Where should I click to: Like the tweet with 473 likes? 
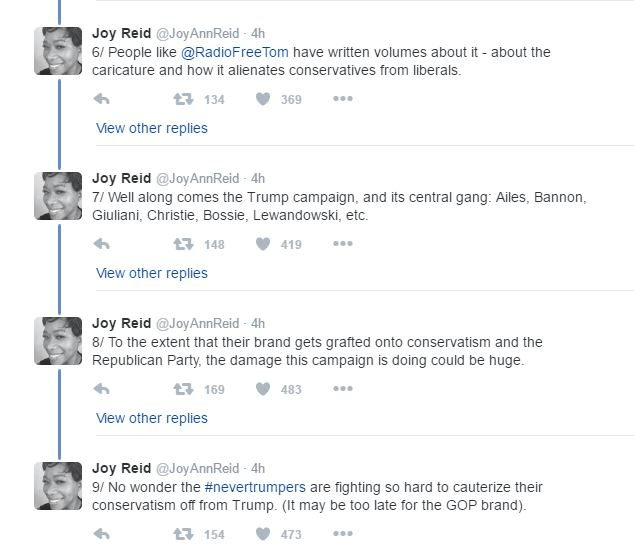click(264, 535)
